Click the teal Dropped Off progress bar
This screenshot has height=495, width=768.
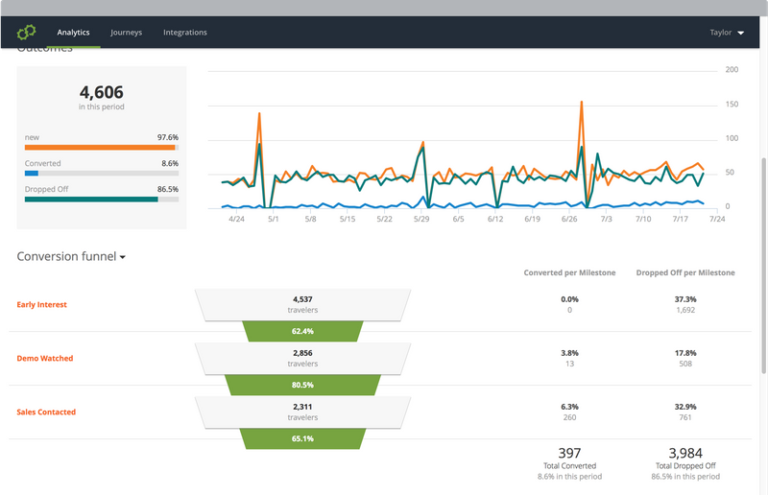91,199
